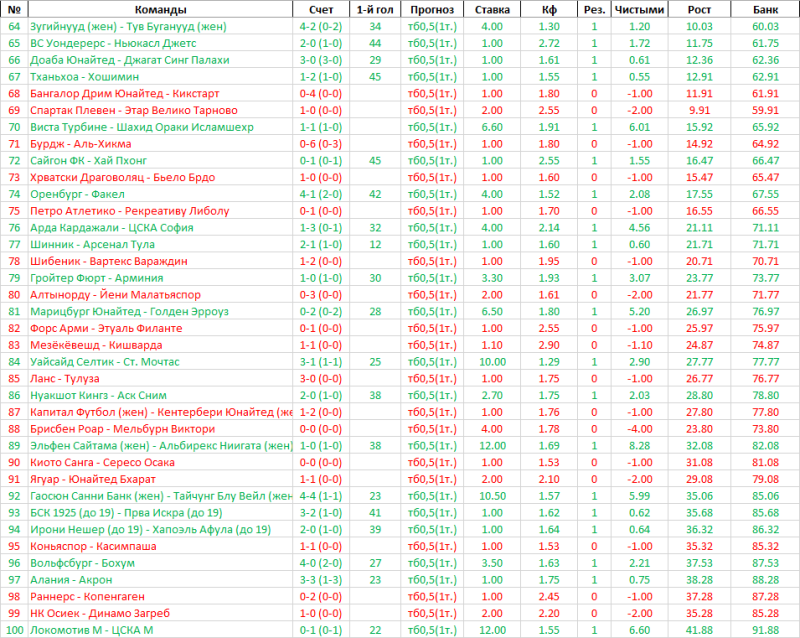This screenshot has width=800, height=638.
Task: Click row number 100 in the first column
Action: click(14, 629)
